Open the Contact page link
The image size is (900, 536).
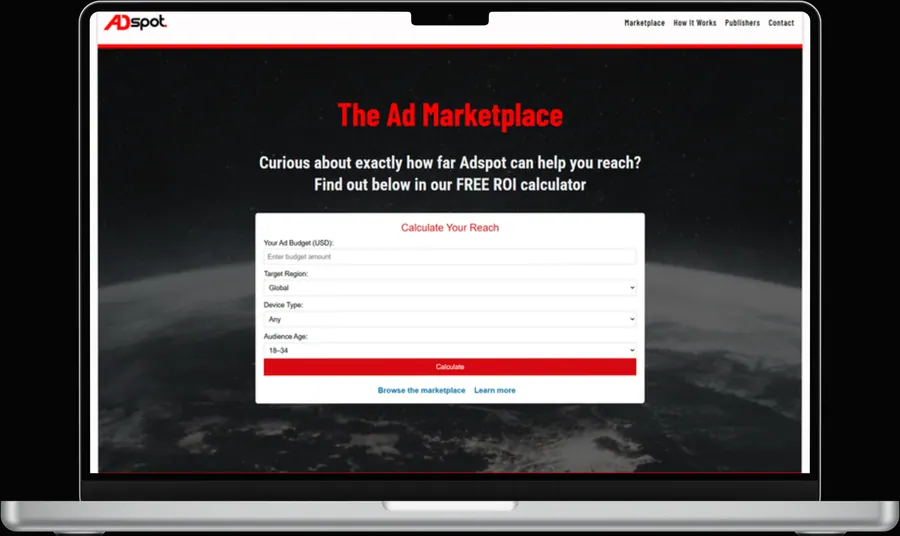point(781,23)
